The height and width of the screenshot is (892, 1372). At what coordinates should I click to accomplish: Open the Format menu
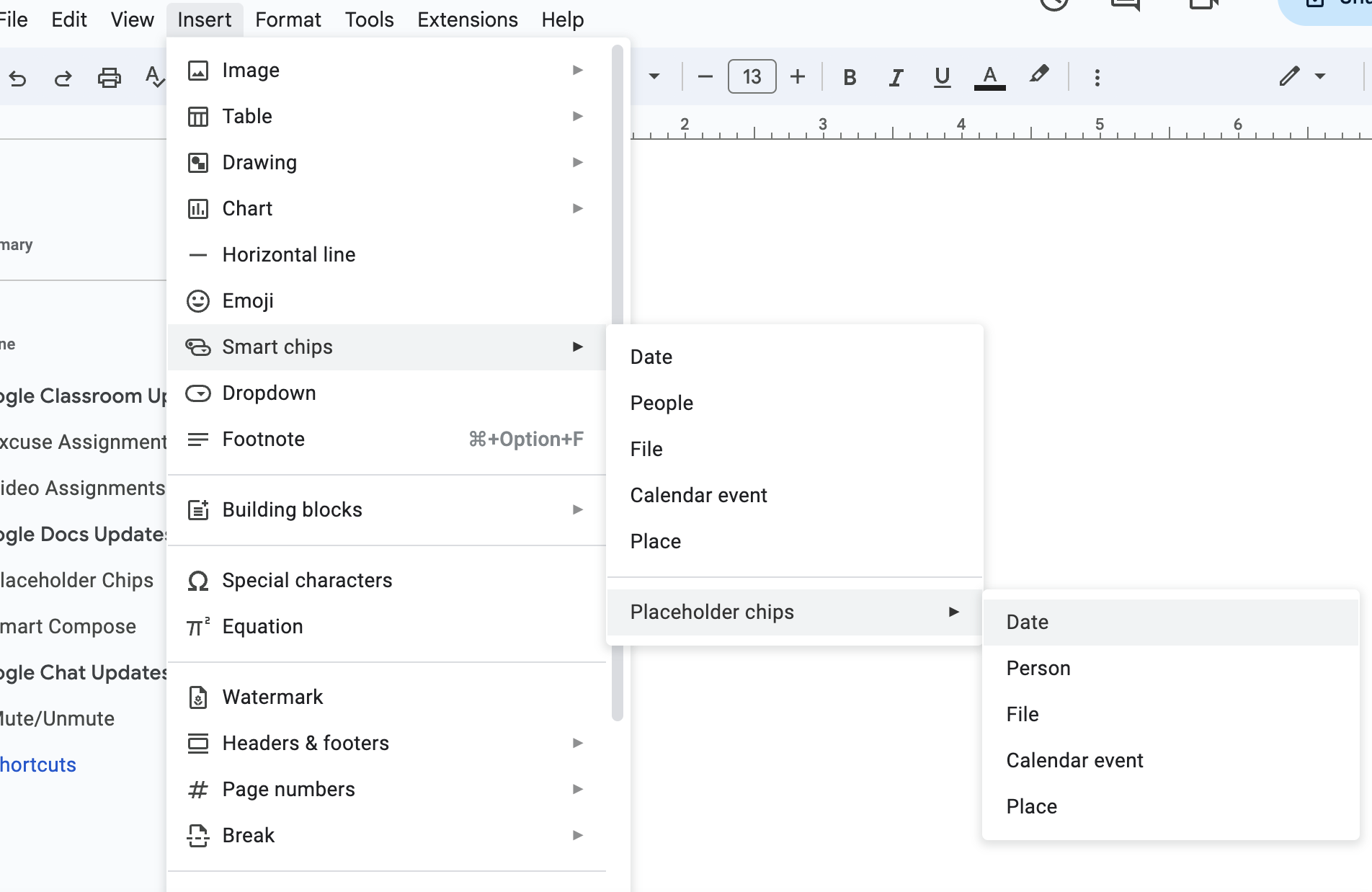pyautogui.click(x=288, y=19)
